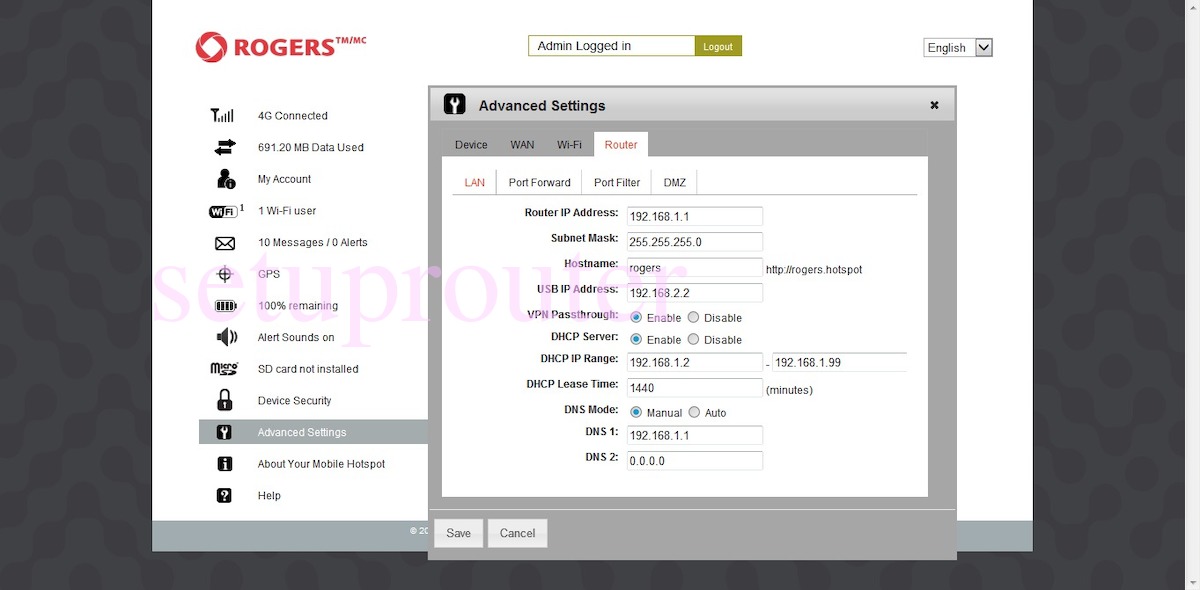This screenshot has width=1200, height=590.
Task: Click the Admin Logged in status box
Action: pyautogui.click(x=611, y=46)
